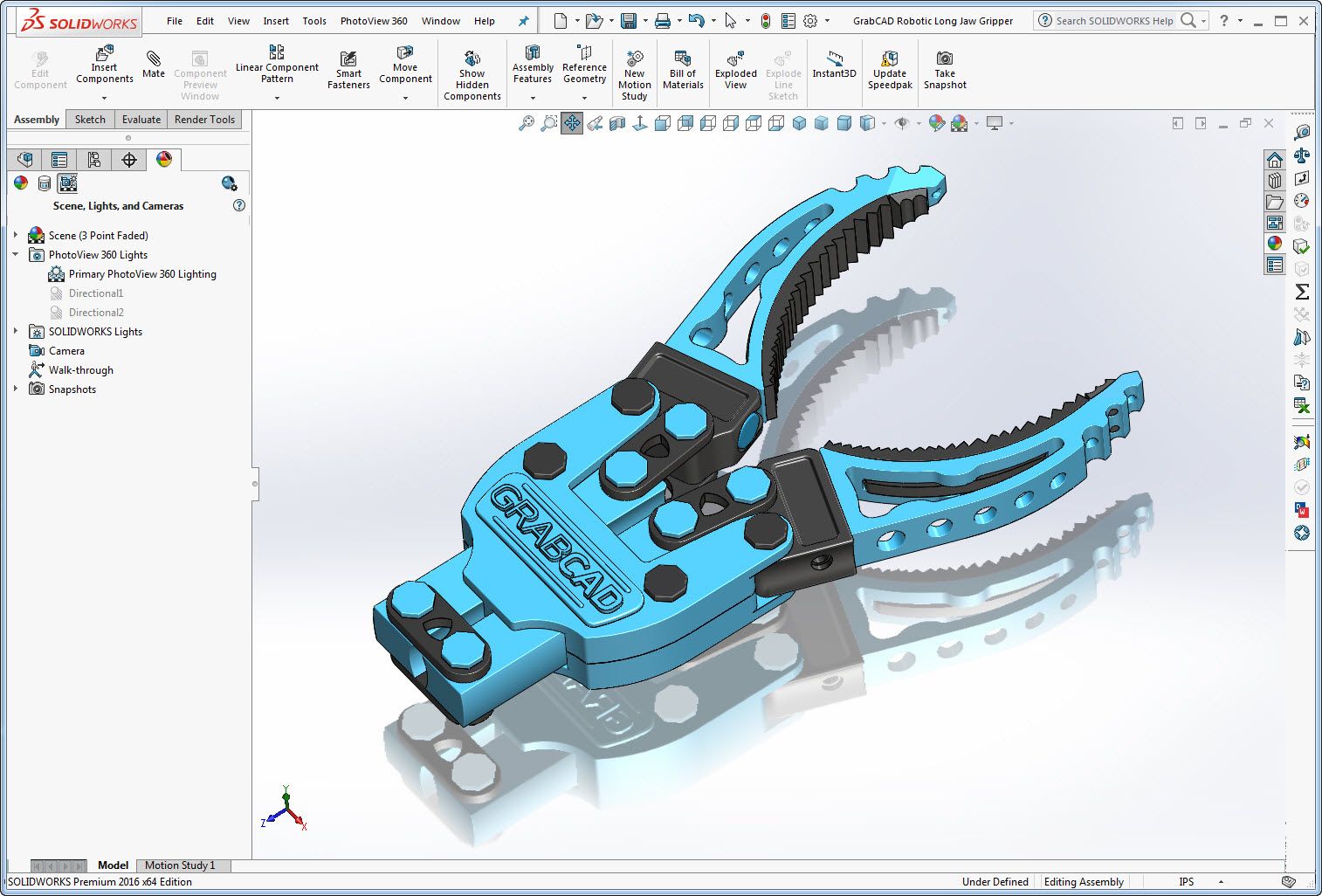The width and height of the screenshot is (1322, 896).
Task: Switch to the Motion Study 1 tab
Action: pos(180,865)
